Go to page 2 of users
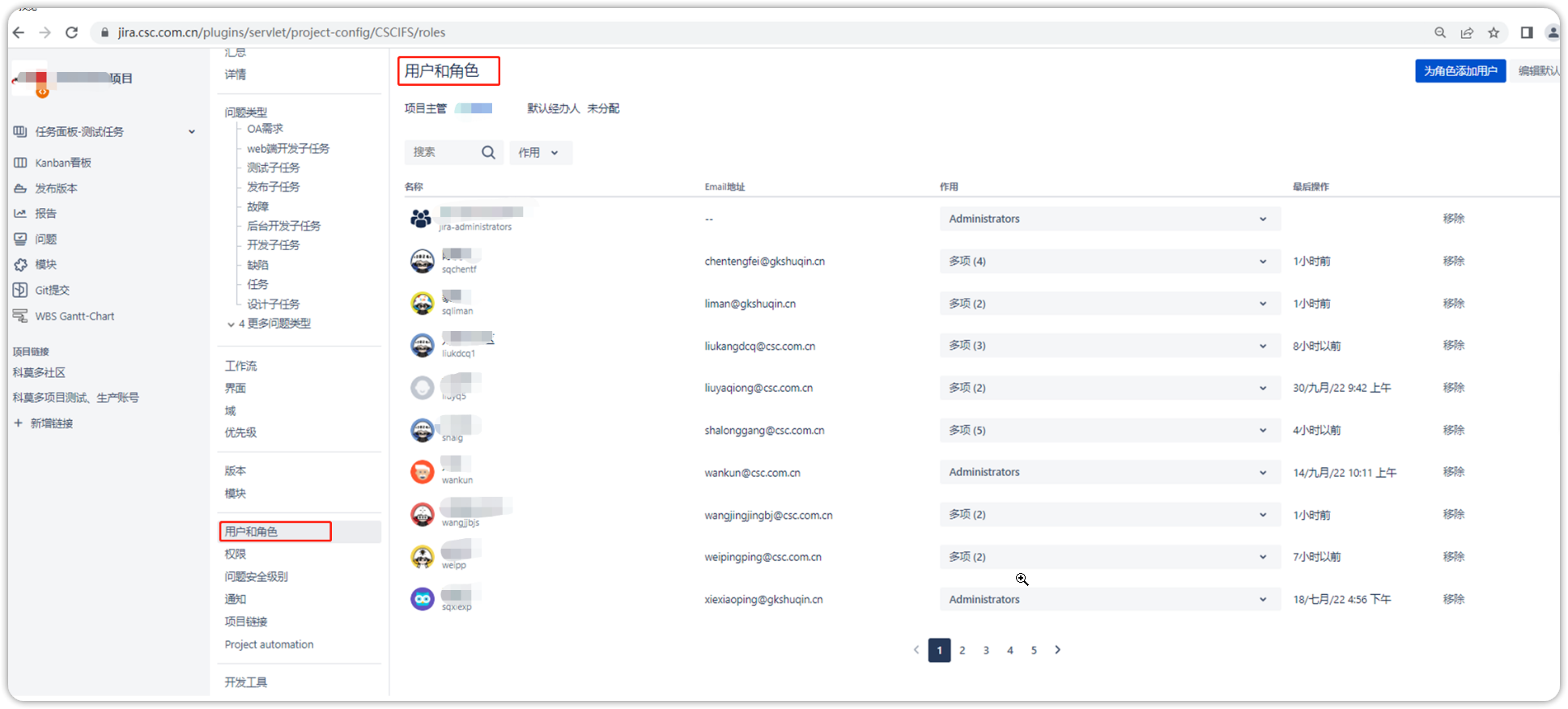This screenshot has height=709, width=1568. pos(962,650)
